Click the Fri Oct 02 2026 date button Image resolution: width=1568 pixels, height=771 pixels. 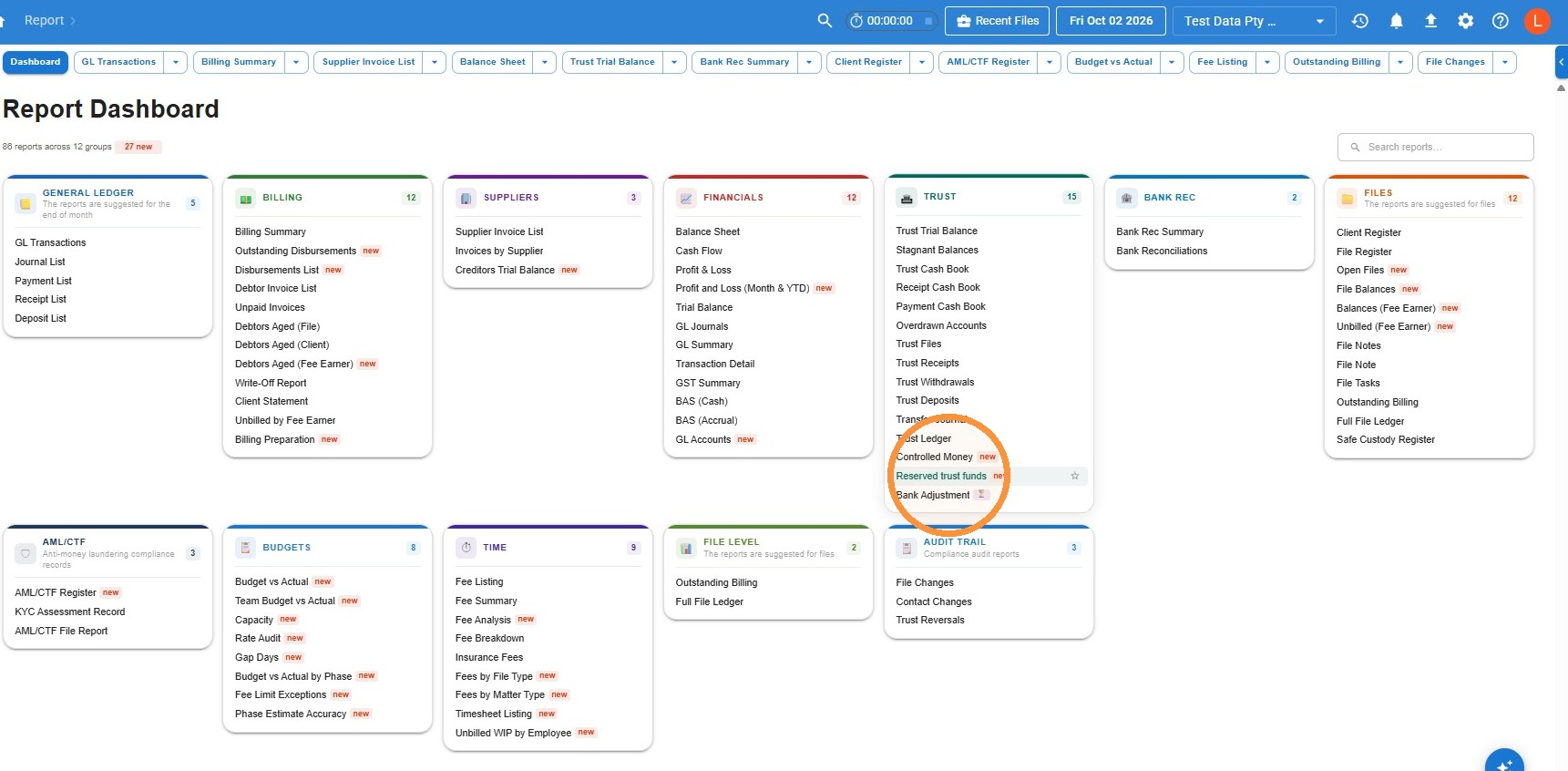[x=1111, y=21]
